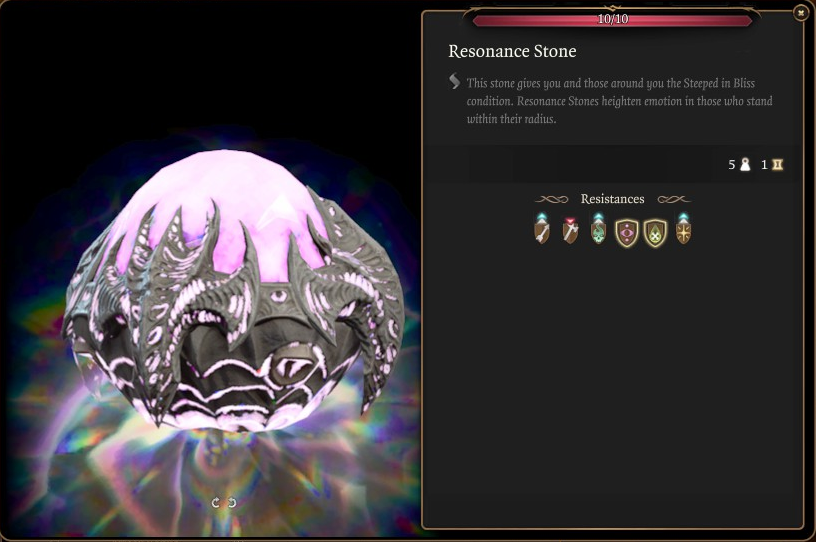Close the Resonance Stone examine panel

click(800, 12)
